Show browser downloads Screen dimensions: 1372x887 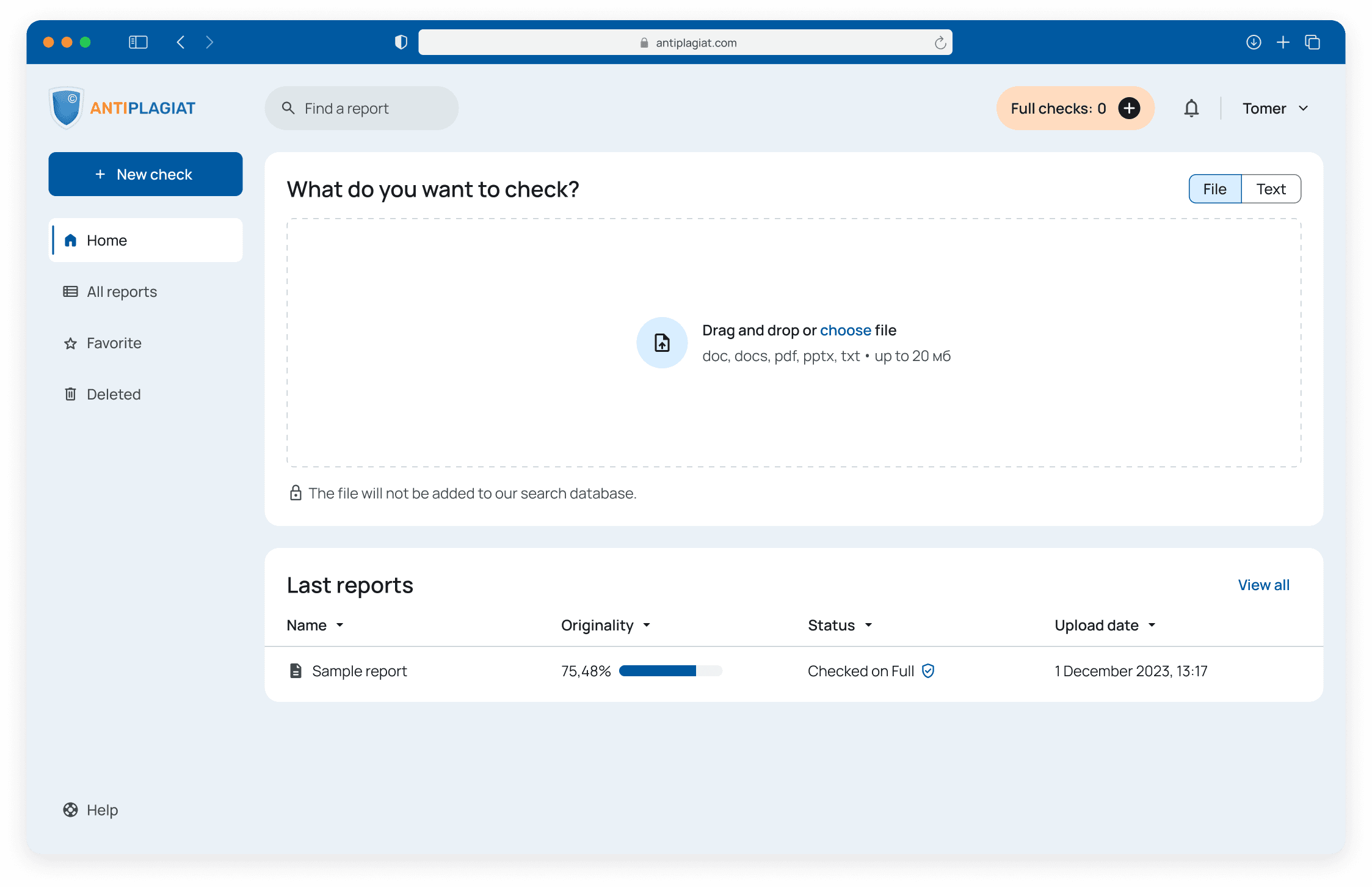click(1253, 42)
